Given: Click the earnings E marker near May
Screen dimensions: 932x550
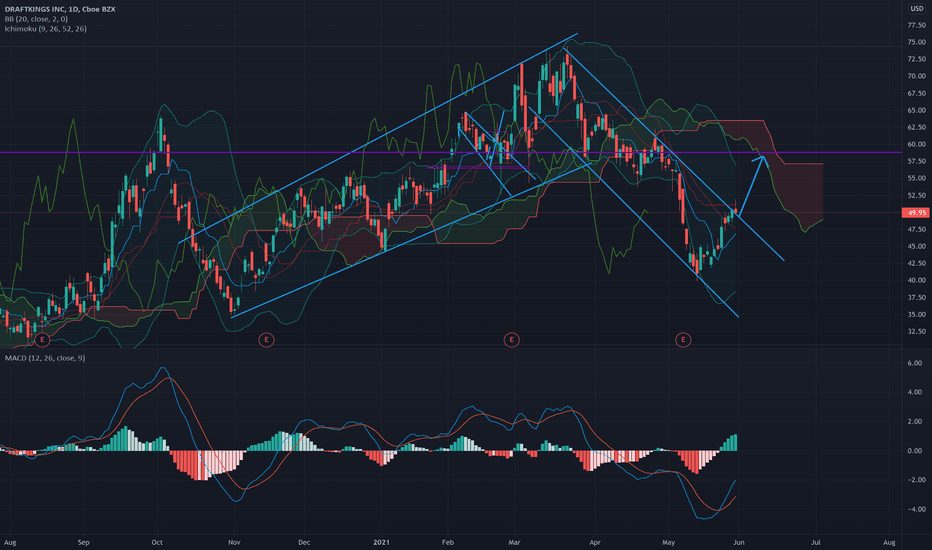Looking at the screenshot, I should 683,340.
